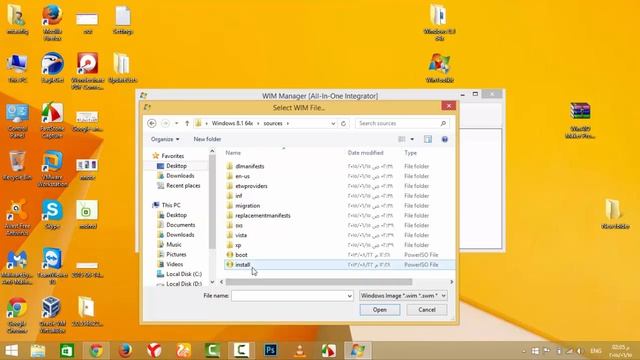Open recent locations dropdown arrow
This screenshot has width=640, height=360.
pos(176,123)
